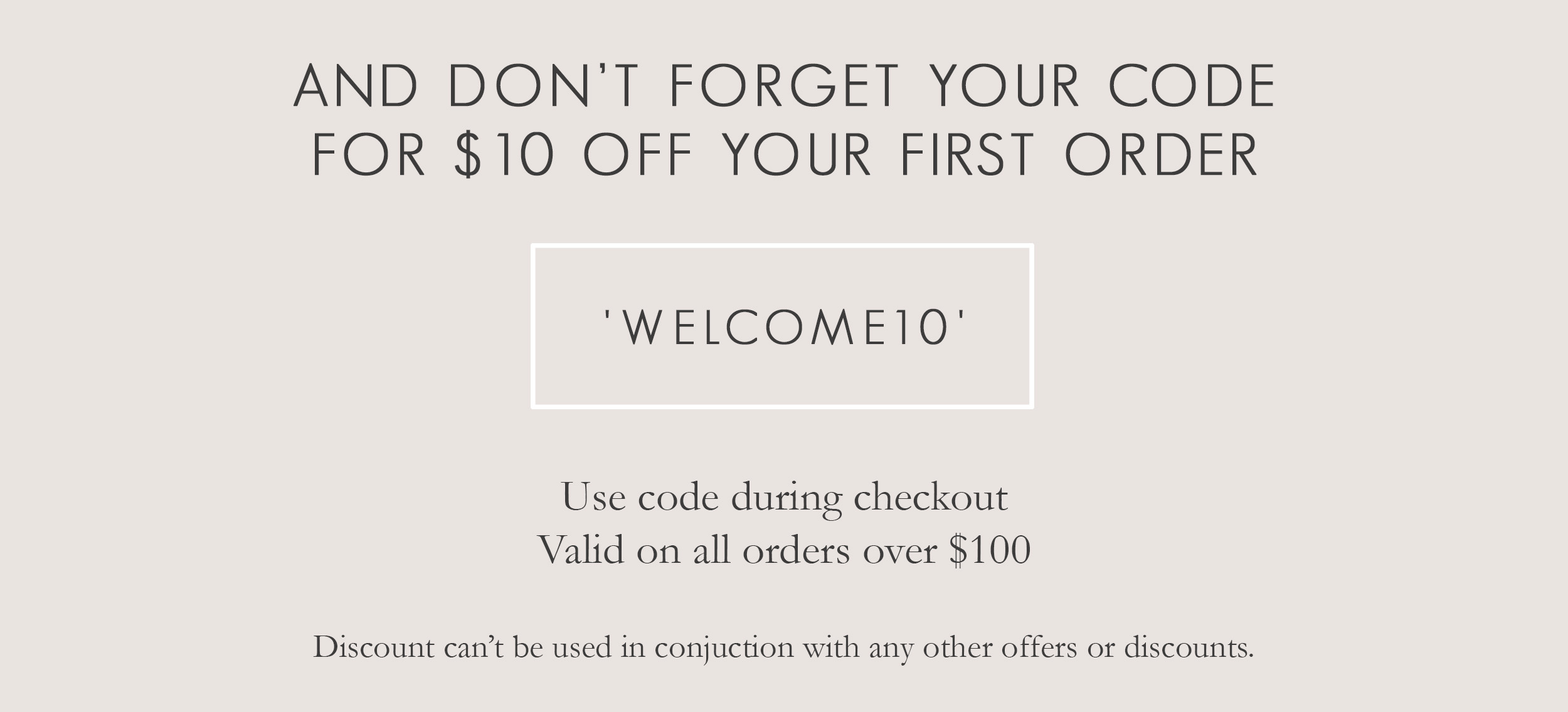The width and height of the screenshot is (1568, 712).
Task: Select the 'AND DON'T FORGET YOUR CODE' headline
Action: [784, 86]
